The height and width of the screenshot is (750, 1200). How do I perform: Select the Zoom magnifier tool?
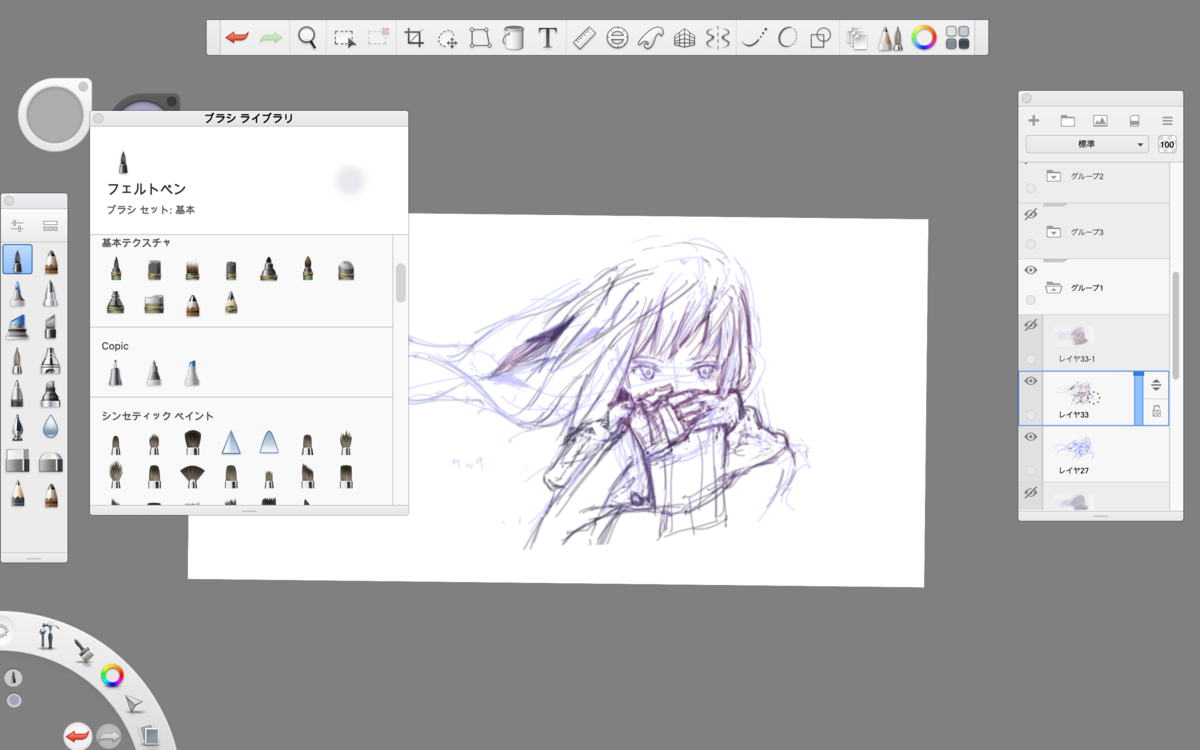coord(307,38)
